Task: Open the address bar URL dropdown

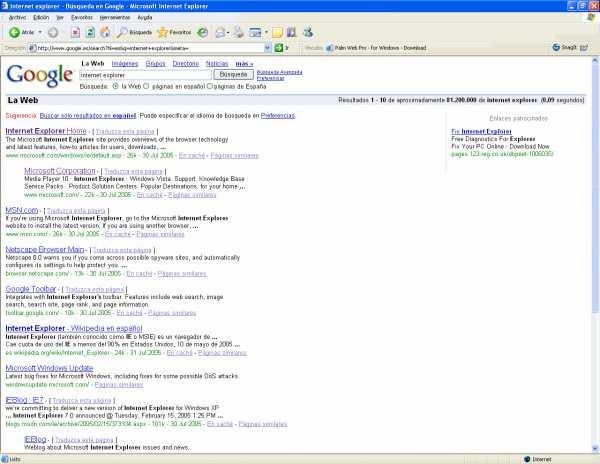Action: coord(267,48)
